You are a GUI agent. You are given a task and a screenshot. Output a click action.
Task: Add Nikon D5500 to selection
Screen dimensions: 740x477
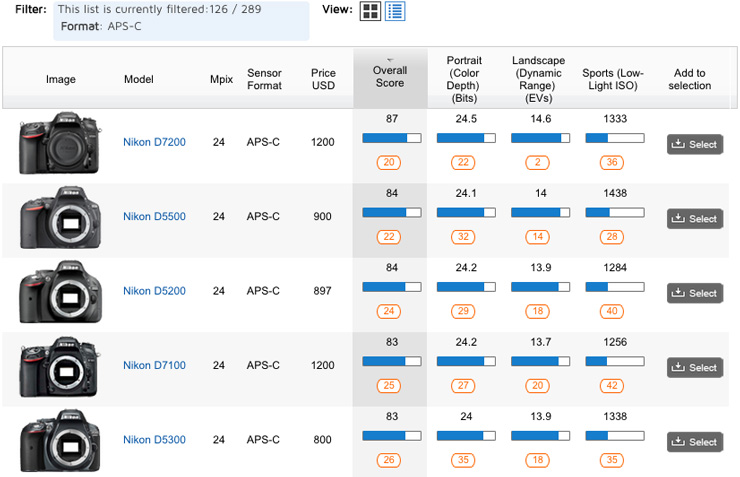(x=695, y=218)
